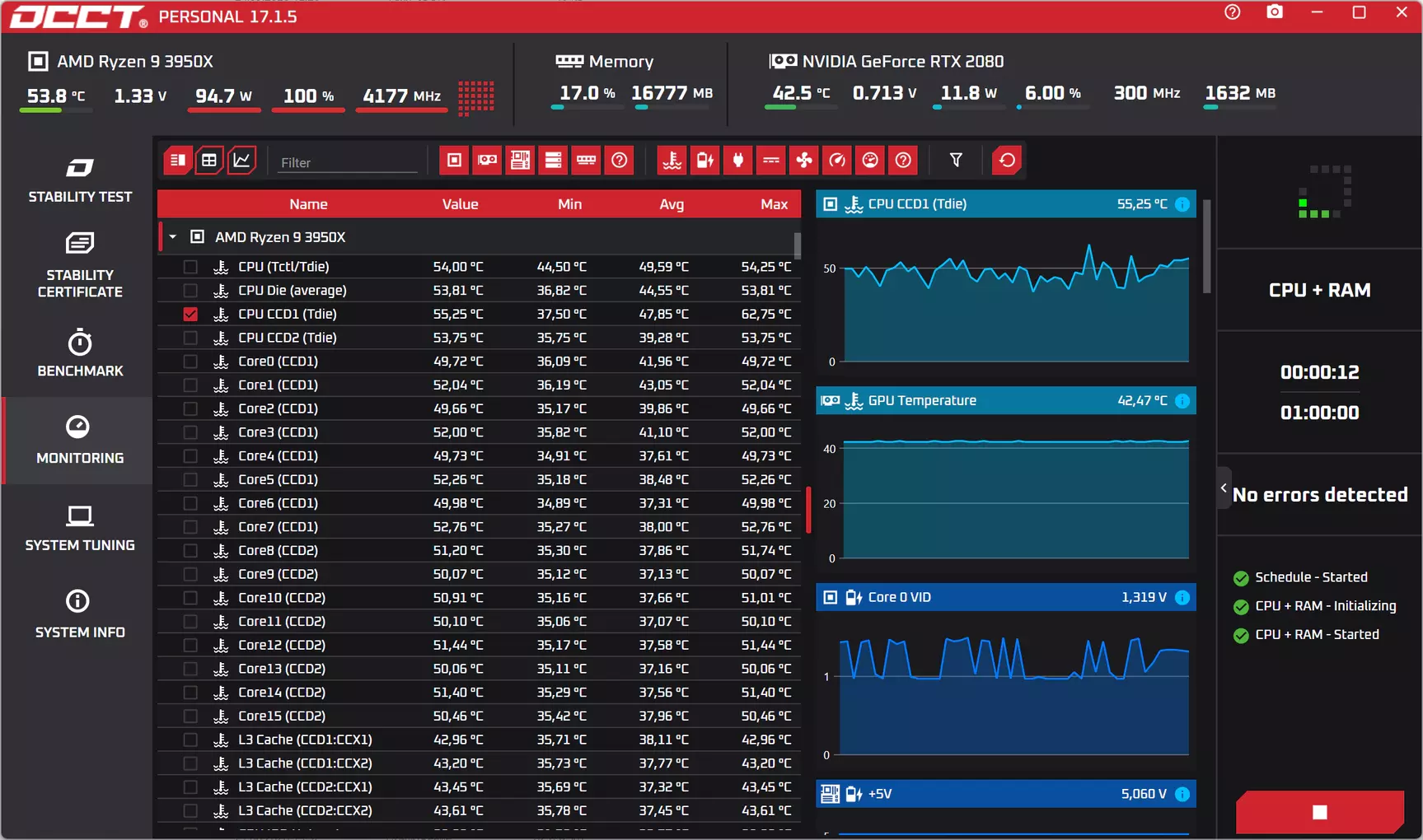
Task: Enable the CPU Die (average) graph checkbox
Action: 190,291
